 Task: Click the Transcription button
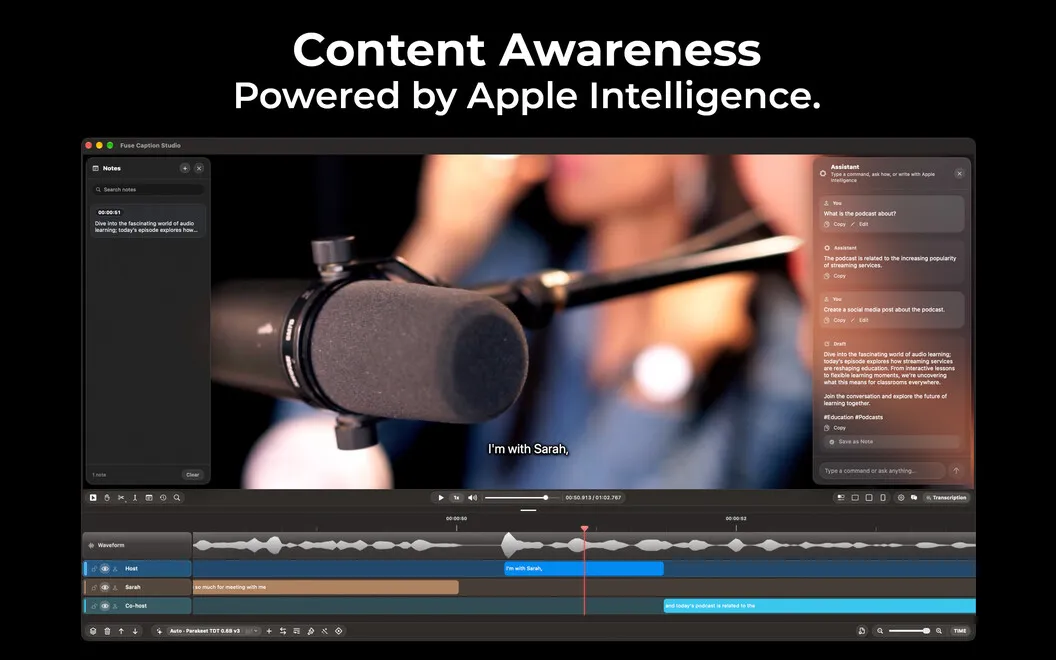tap(946, 498)
